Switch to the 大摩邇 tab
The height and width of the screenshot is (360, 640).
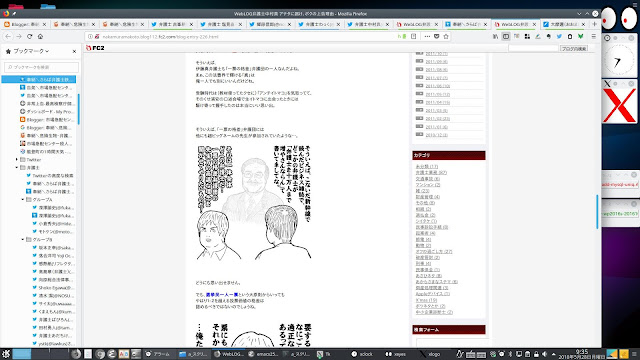click(564, 24)
